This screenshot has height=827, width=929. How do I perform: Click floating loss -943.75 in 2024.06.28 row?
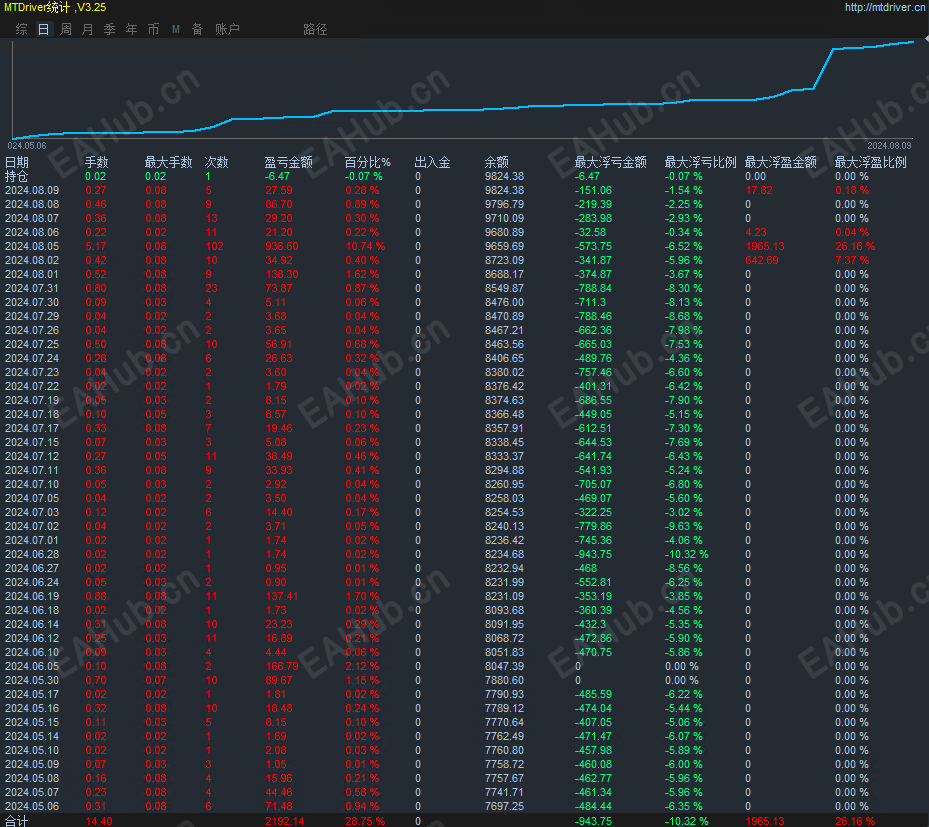[x=594, y=554]
